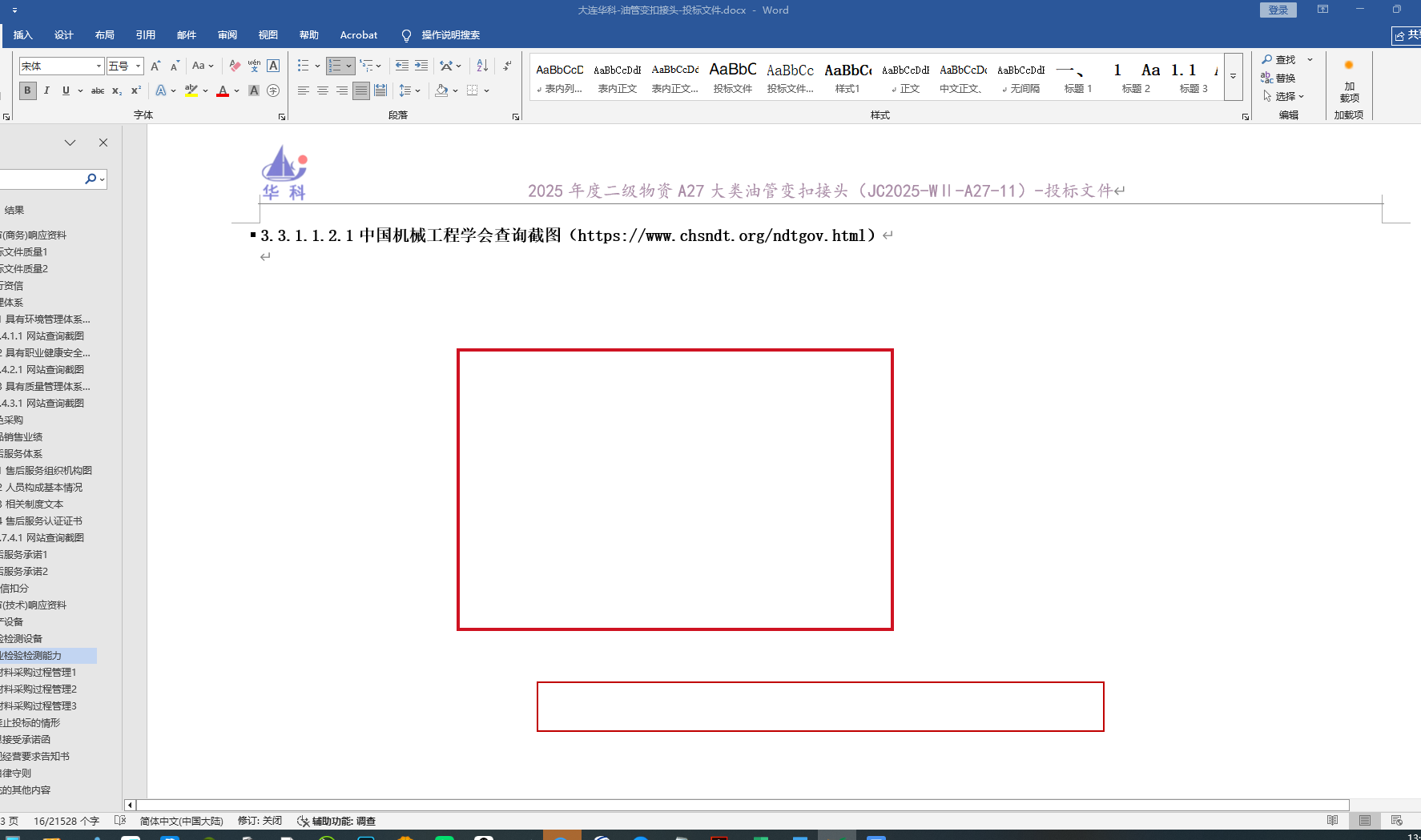Align text right
The image size is (1421, 840).
point(342,90)
